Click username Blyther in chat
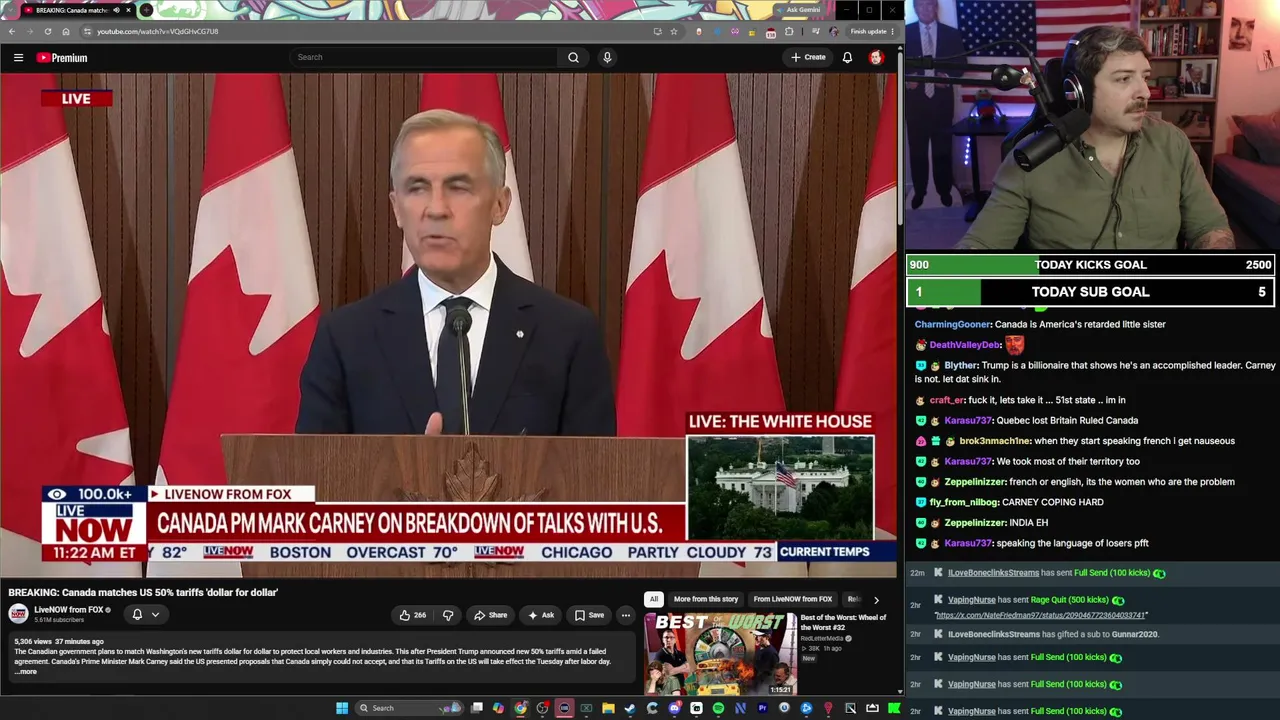The height and width of the screenshot is (720, 1280). tap(960, 366)
